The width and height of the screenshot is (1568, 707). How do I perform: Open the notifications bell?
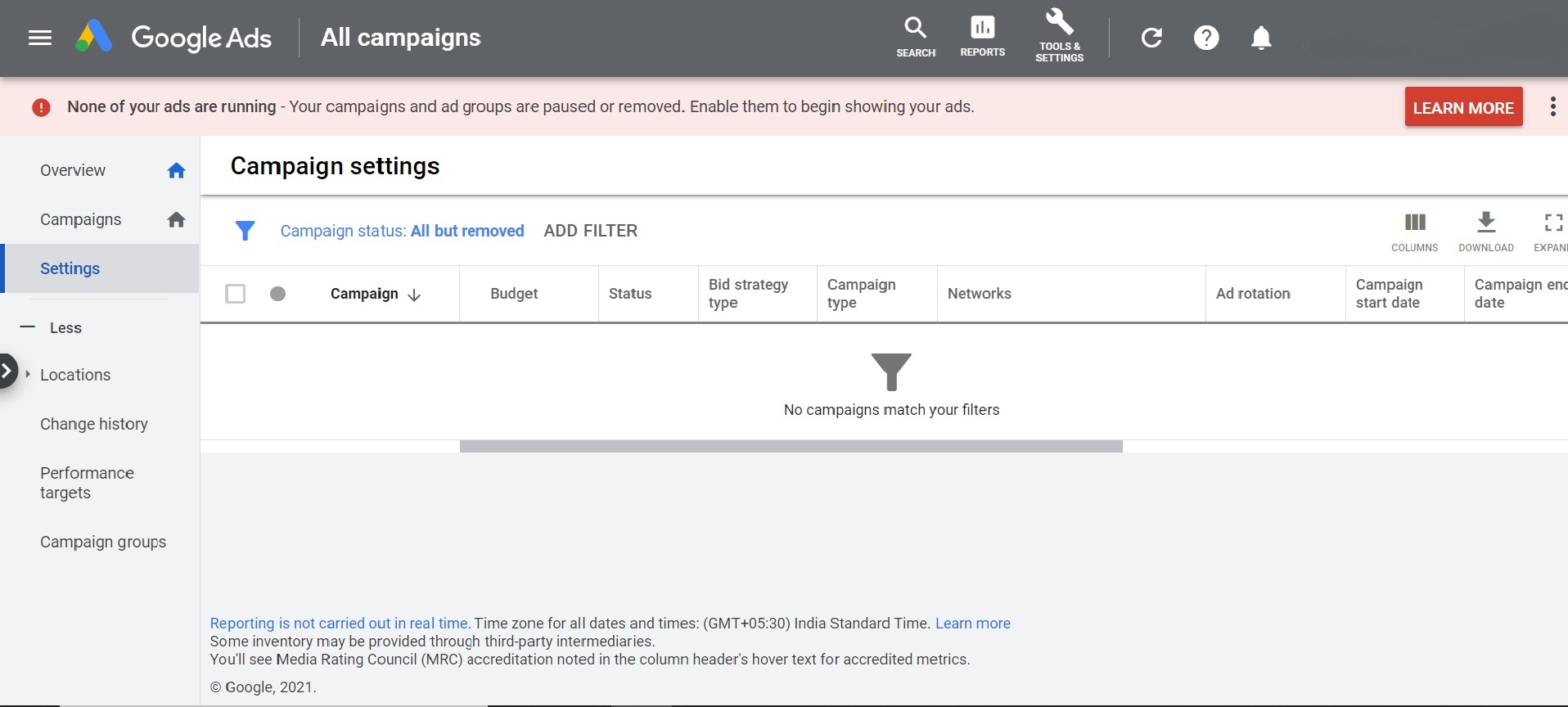[1261, 38]
